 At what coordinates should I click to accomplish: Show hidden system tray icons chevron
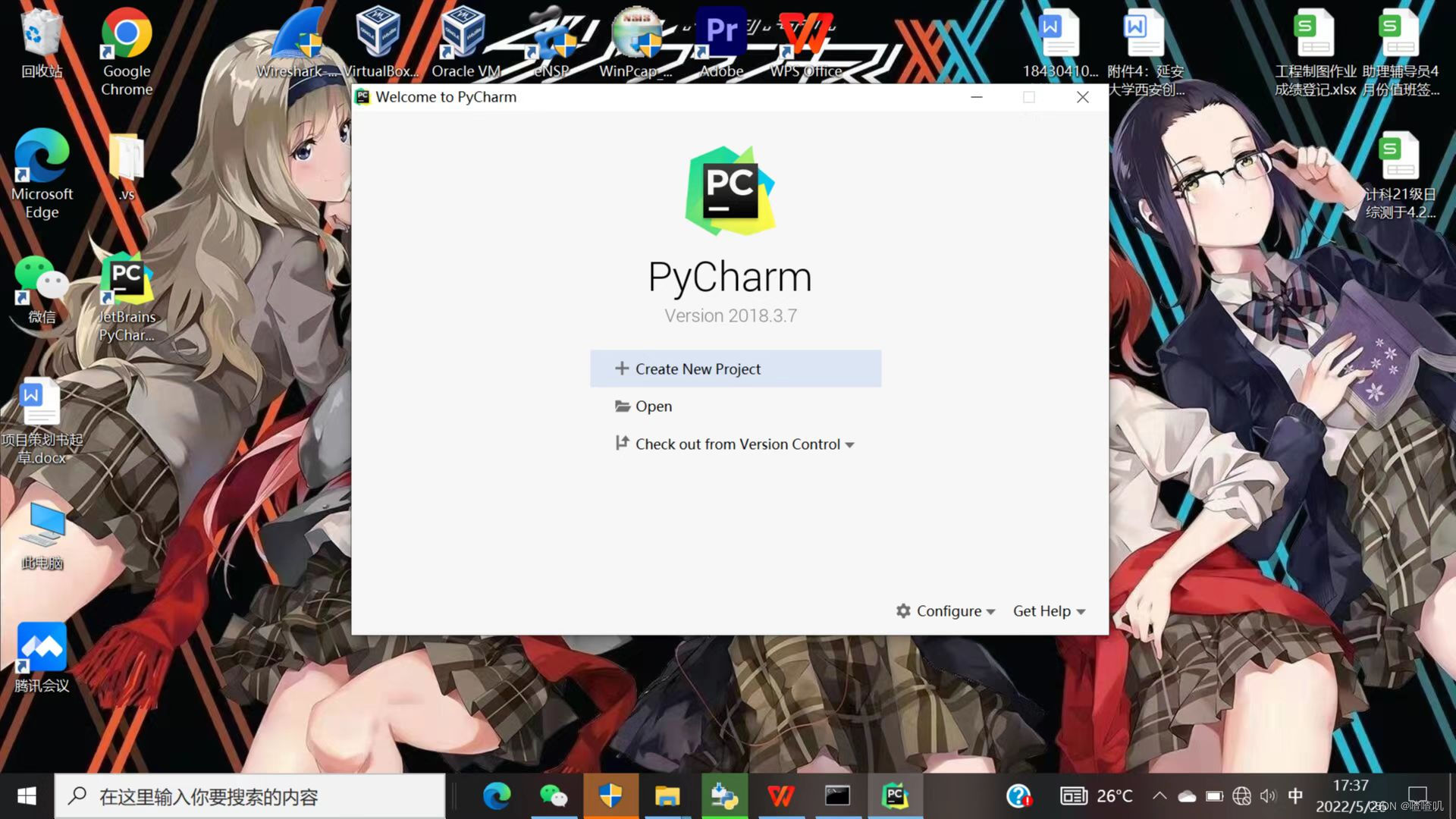tap(1159, 796)
